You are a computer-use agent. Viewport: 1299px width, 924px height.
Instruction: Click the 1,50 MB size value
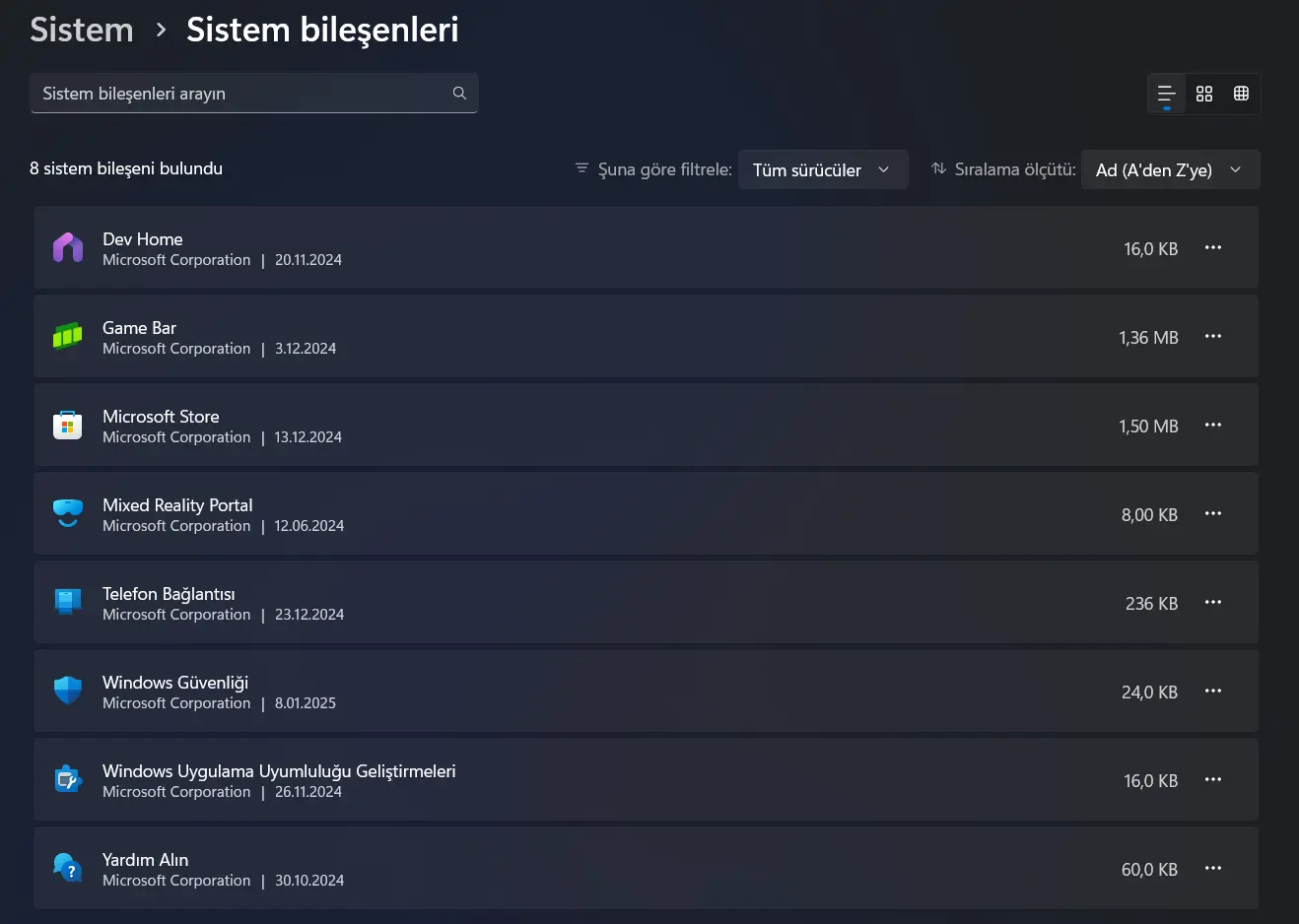(1148, 427)
